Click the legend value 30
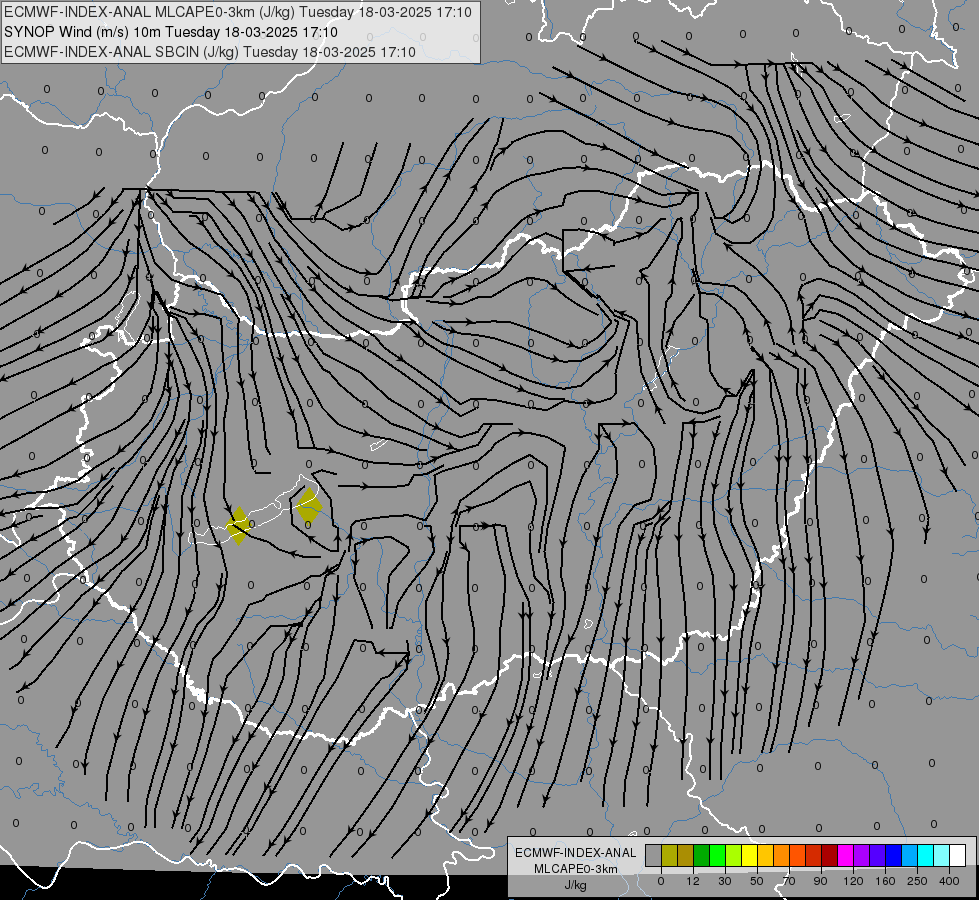This screenshot has height=900, width=979. 725,881
